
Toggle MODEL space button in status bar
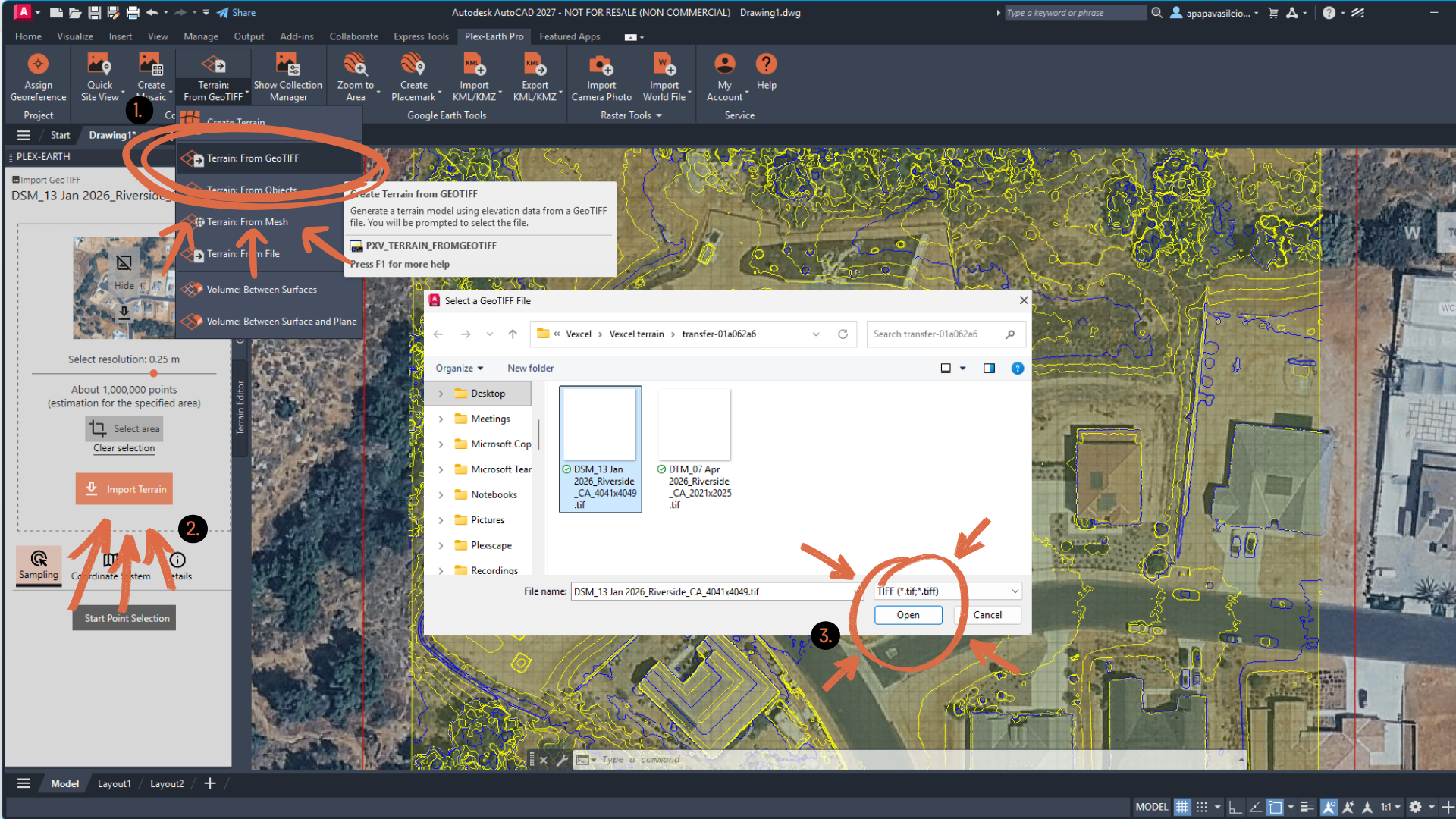pos(1152,807)
